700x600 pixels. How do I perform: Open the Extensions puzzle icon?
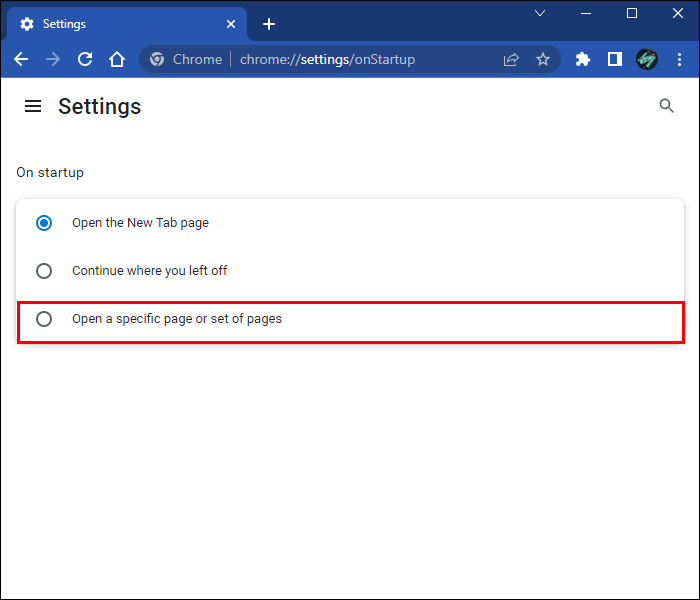click(583, 59)
